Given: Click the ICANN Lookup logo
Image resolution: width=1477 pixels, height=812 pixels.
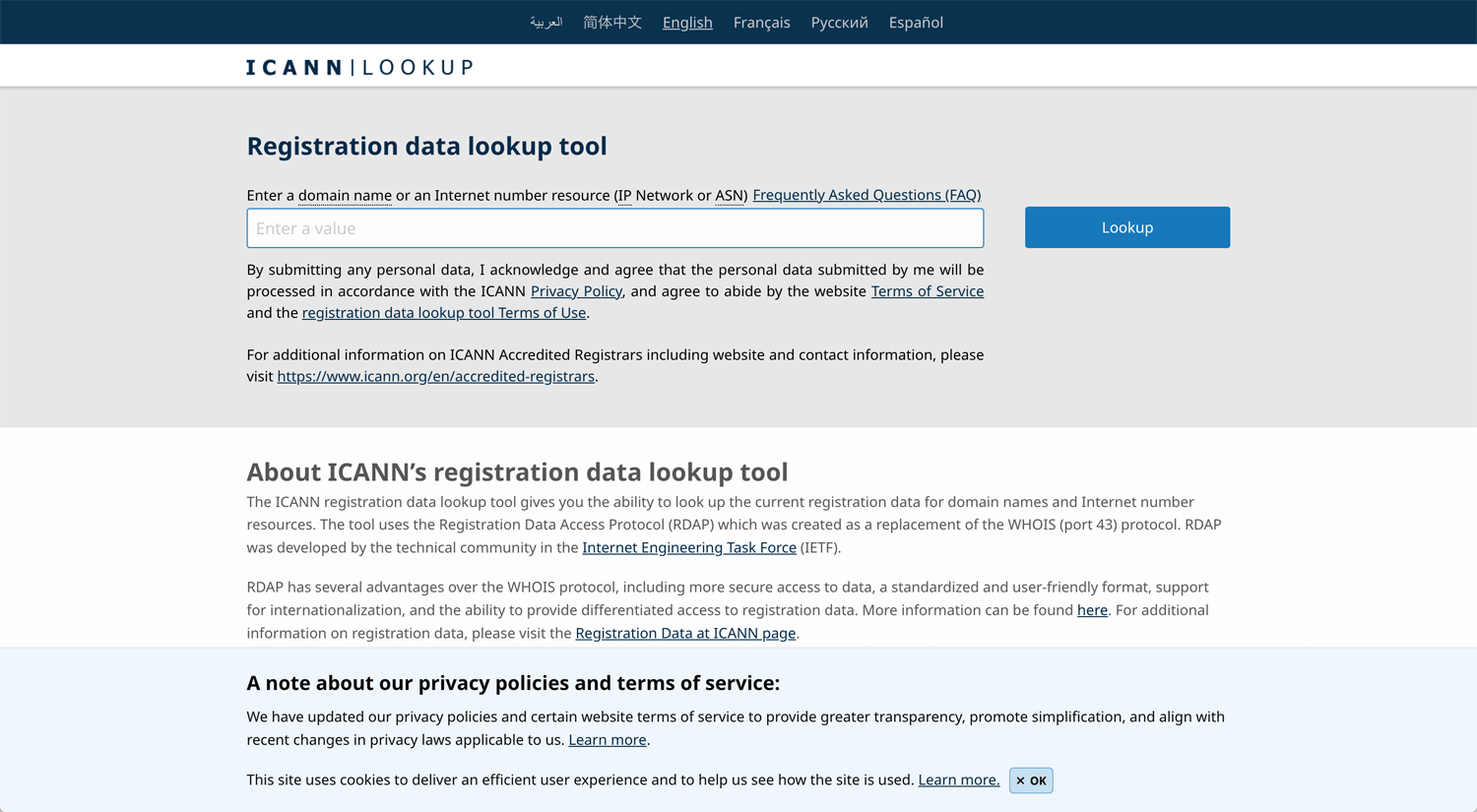Looking at the screenshot, I should click(x=359, y=67).
